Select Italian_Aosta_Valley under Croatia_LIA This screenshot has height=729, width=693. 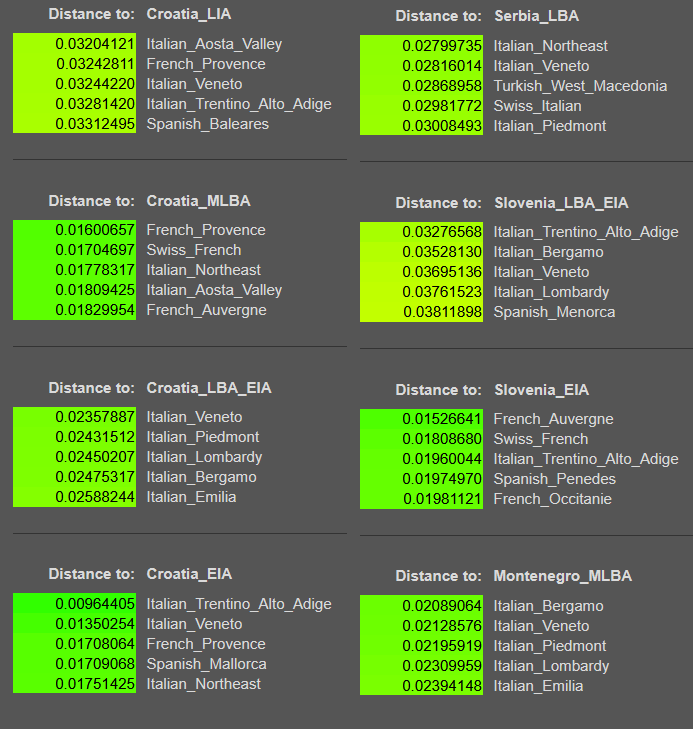pyautogui.click(x=214, y=44)
